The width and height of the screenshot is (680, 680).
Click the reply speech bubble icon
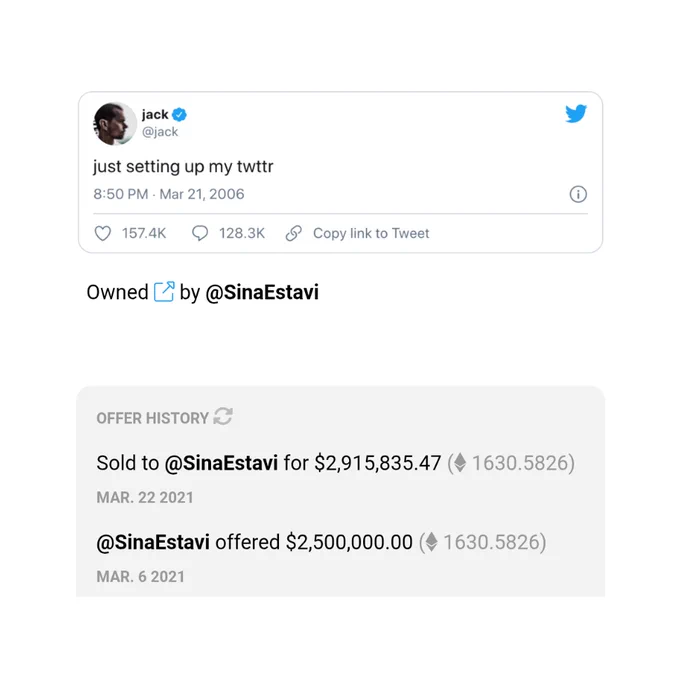coord(200,233)
